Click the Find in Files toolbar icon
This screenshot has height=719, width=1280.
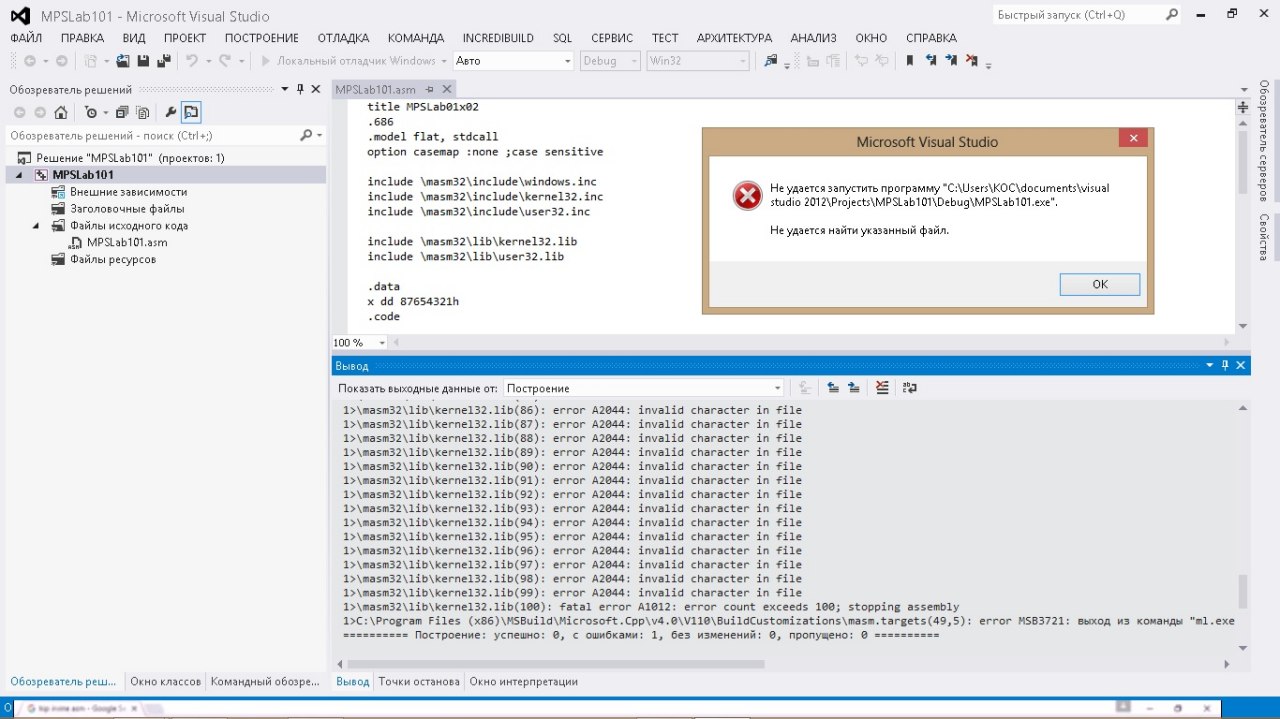[771, 61]
